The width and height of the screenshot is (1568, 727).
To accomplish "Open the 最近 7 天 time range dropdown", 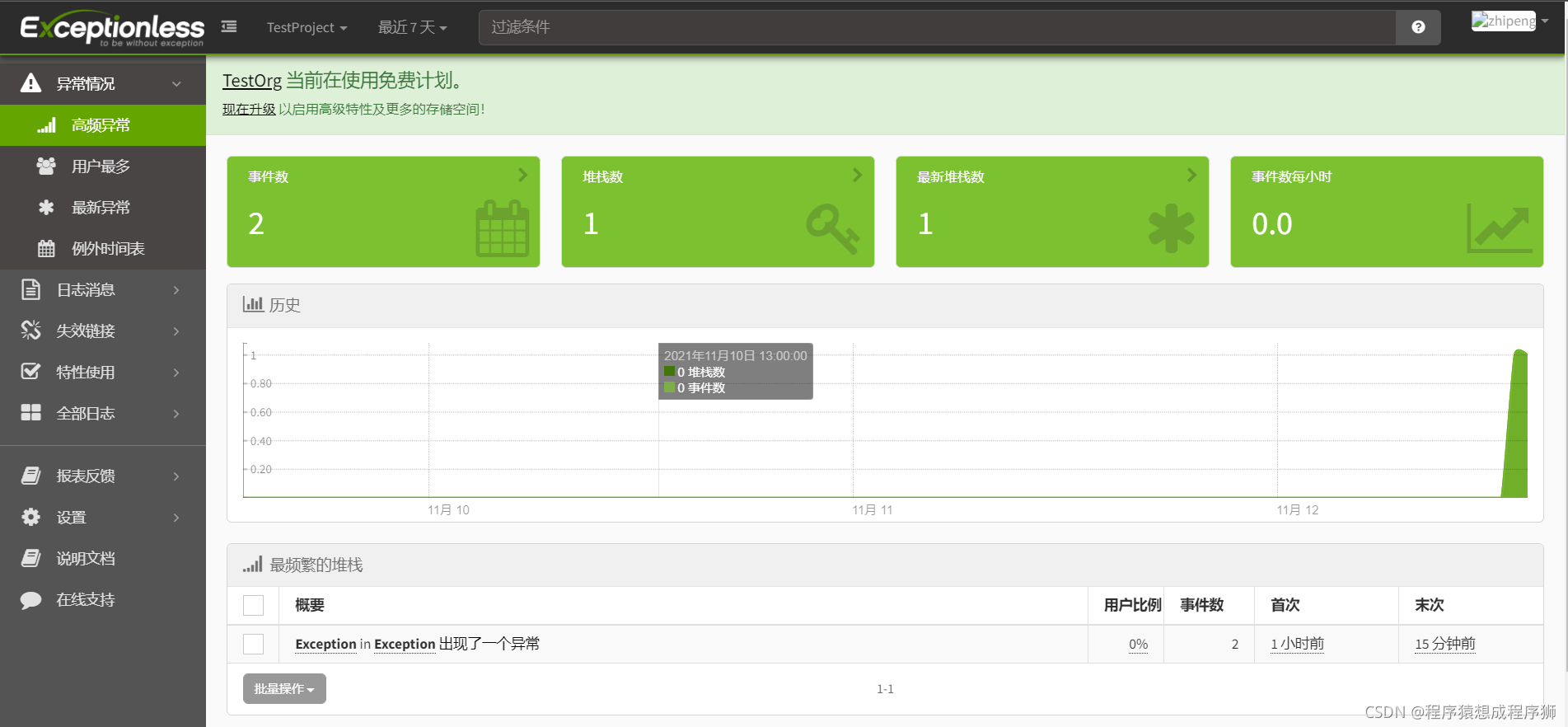I will [x=412, y=27].
